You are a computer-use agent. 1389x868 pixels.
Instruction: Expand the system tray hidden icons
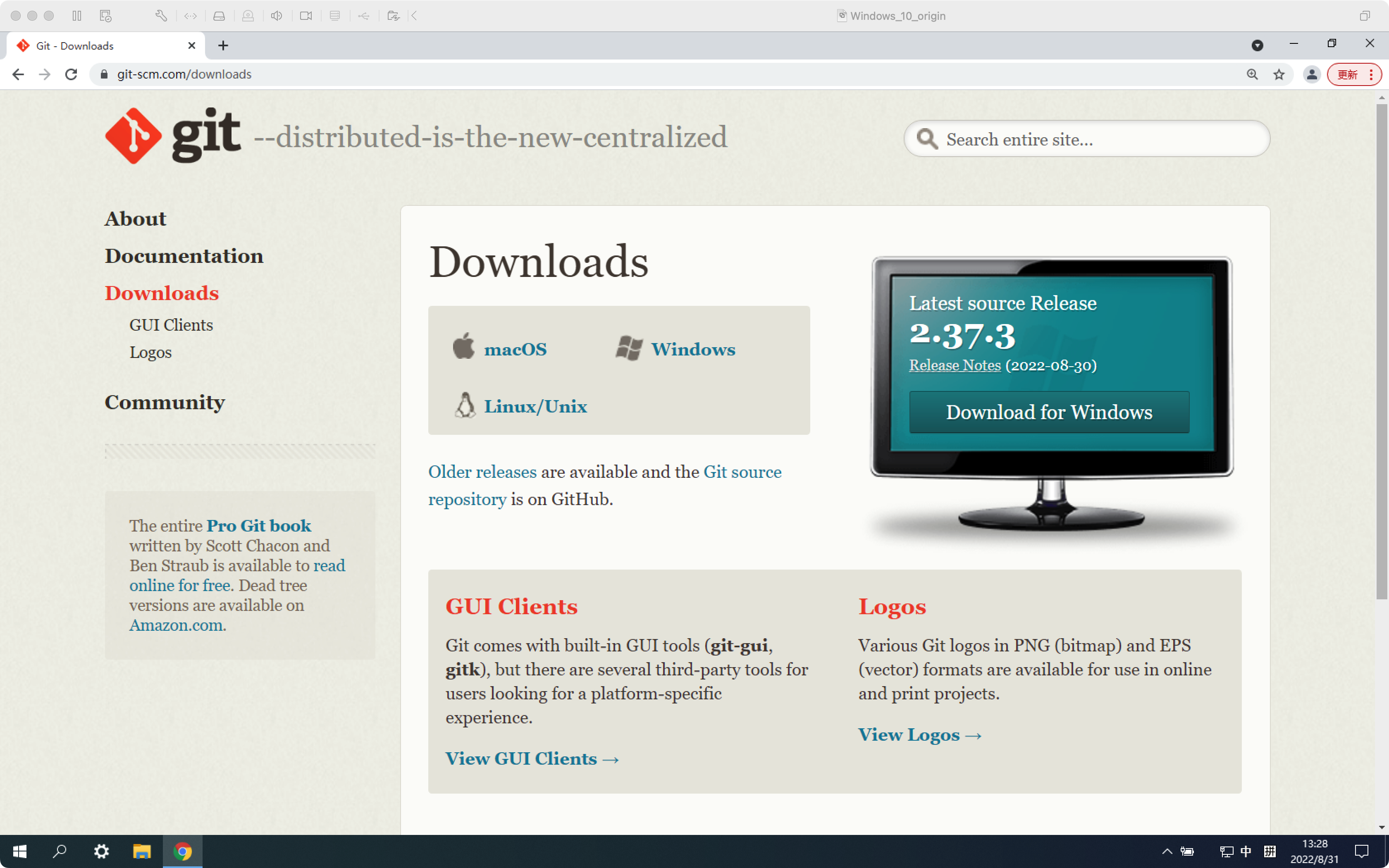(1167, 851)
